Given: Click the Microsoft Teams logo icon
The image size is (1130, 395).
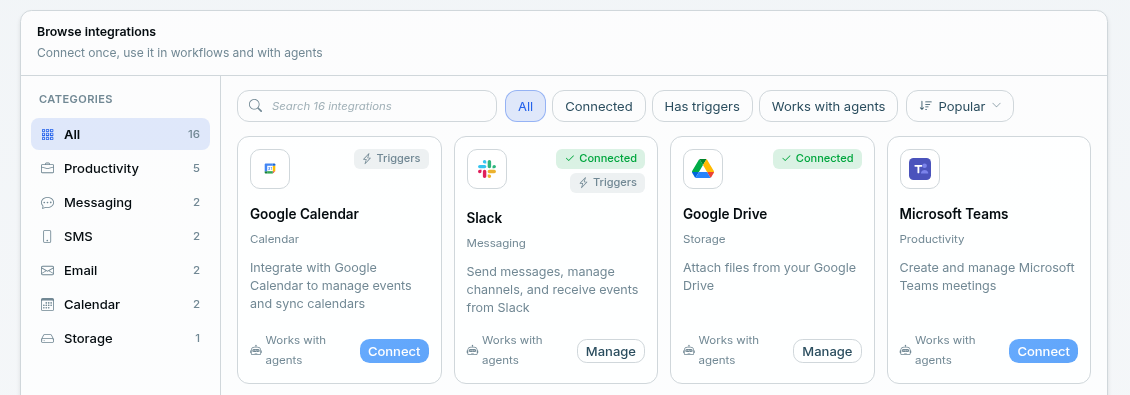Looking at the screenshot, I should tap(920, 169).
